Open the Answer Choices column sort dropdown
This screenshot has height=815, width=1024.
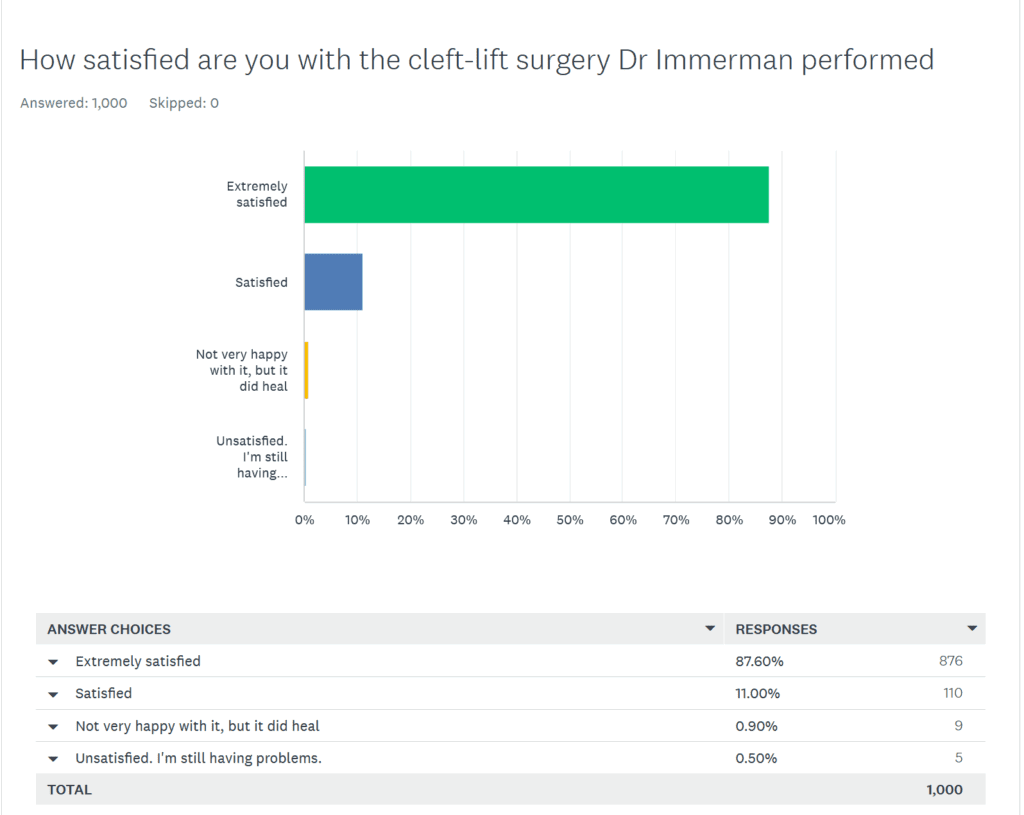(709, 628)
